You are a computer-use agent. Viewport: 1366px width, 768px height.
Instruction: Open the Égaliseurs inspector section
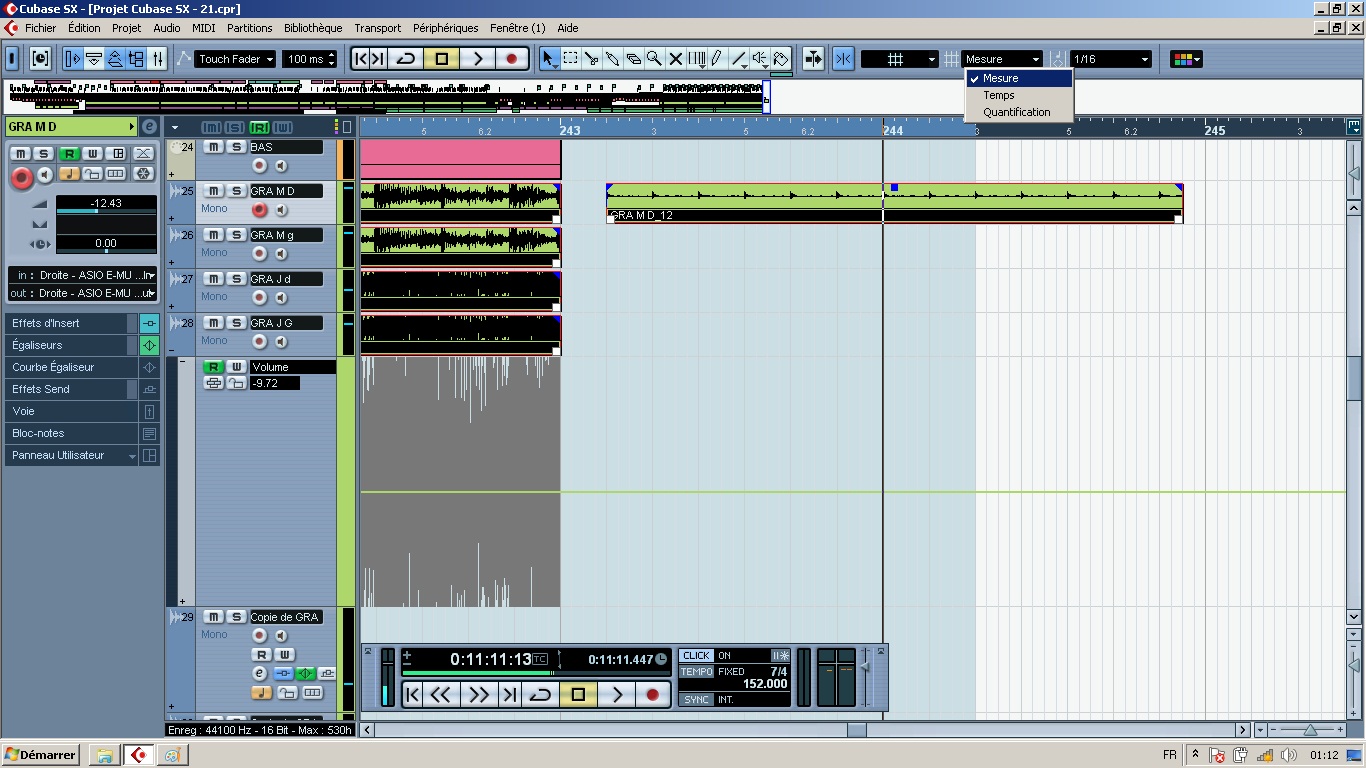click(x=70, y=345)
